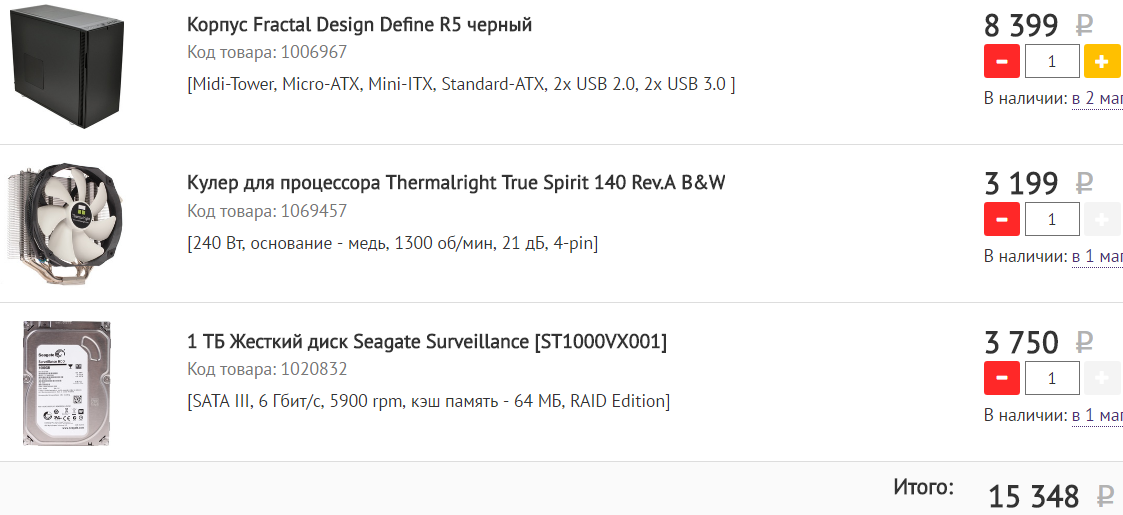The width and height of the screenshot is (1123, 515).
Task: Open Seagate Surveillance ST1000VX001 product link
Action: coord(426,342)
